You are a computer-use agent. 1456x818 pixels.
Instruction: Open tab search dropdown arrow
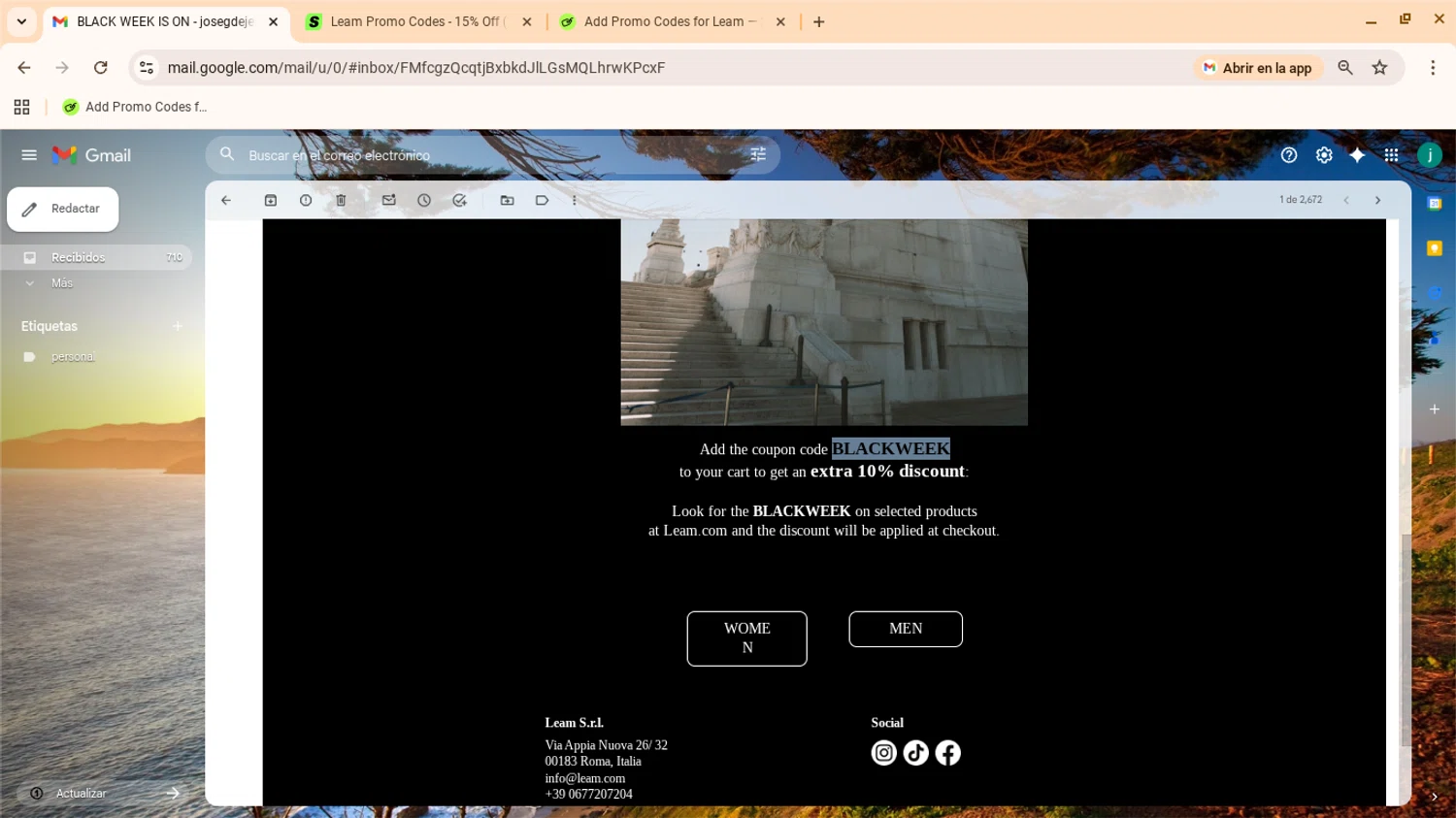coord(21,21)
